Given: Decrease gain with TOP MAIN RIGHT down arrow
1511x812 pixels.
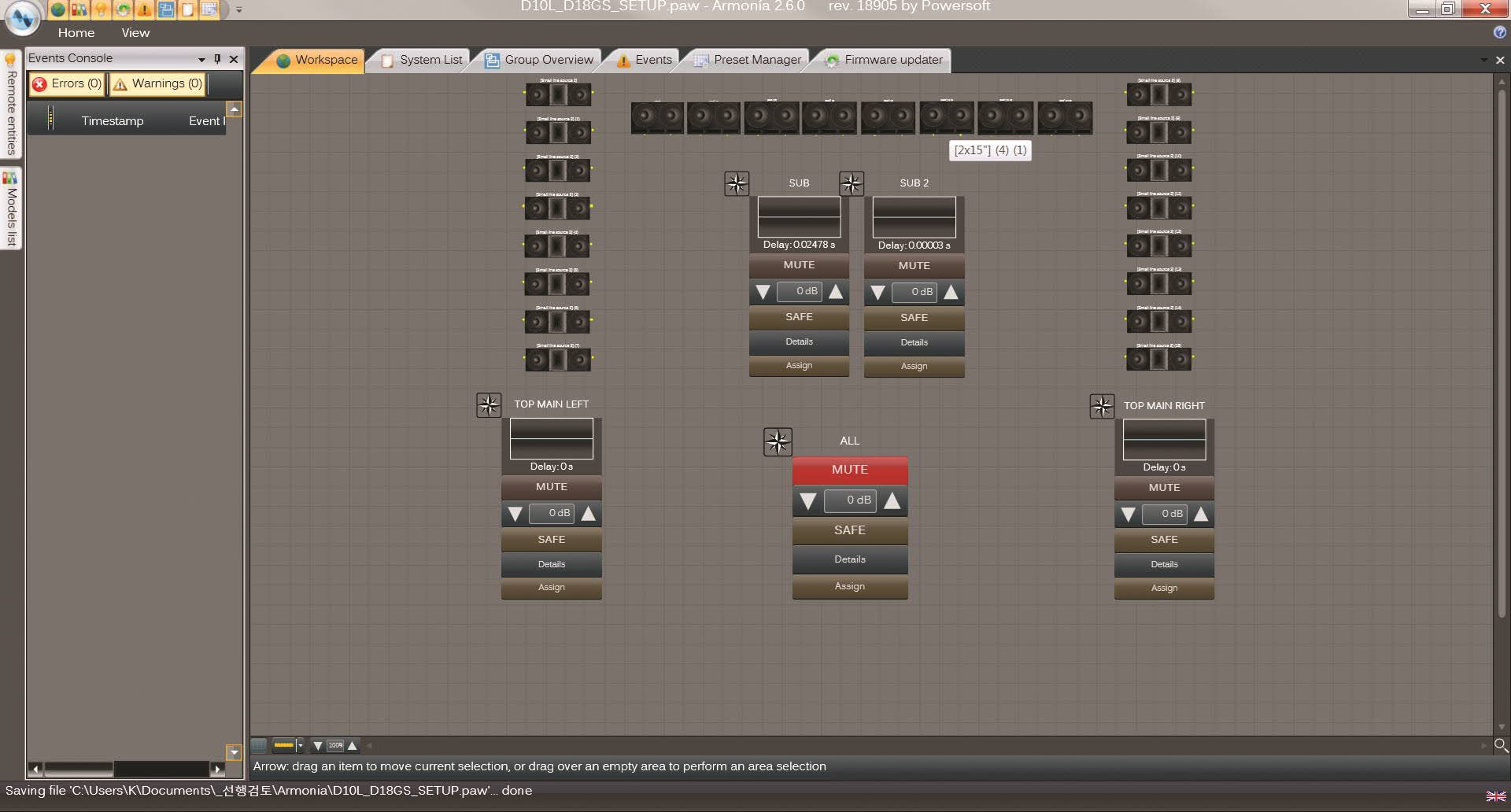Looking at the screenshot, I should point(1127,515).
